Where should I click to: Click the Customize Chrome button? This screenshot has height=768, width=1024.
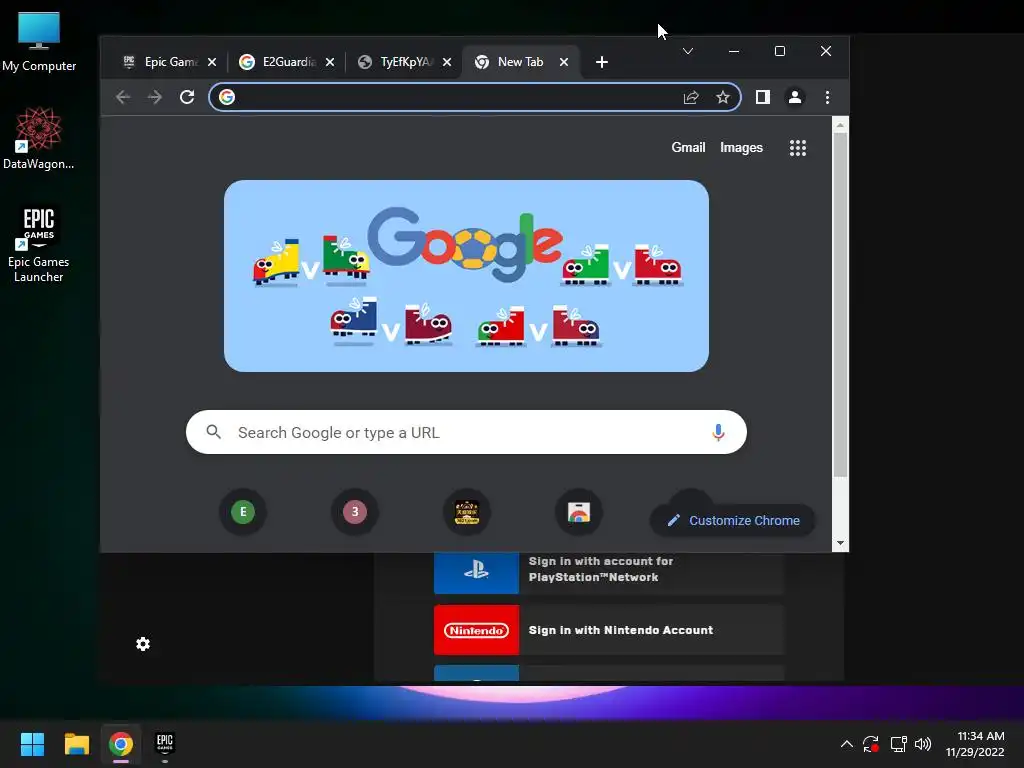[x=733, y=520]
